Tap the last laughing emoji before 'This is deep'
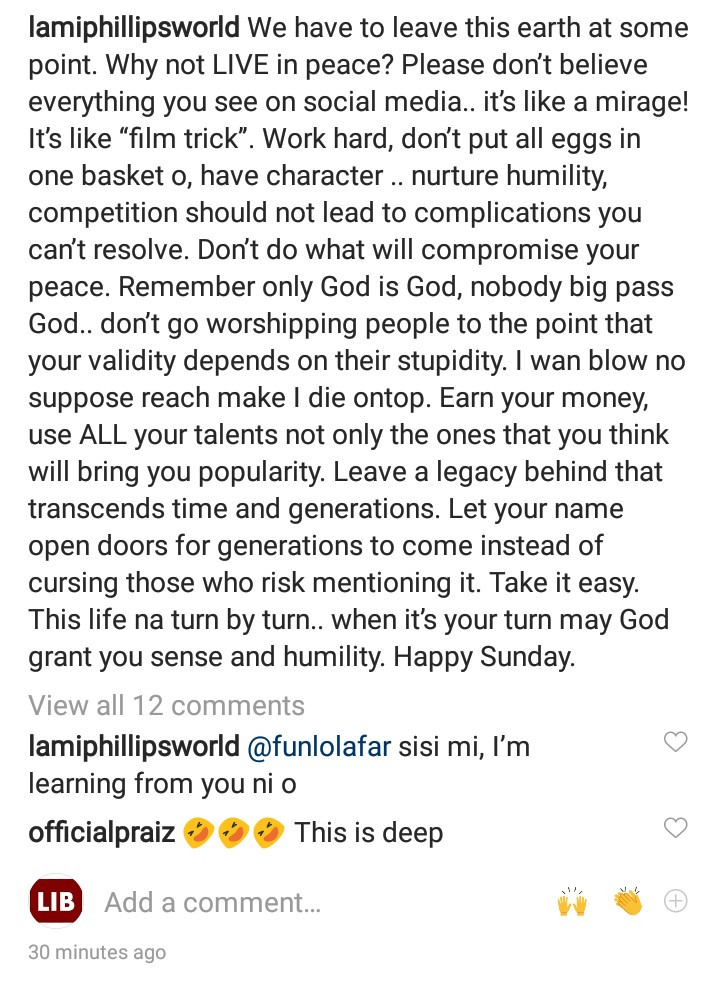The height and width of the screenshot is (986, 720). pos(269,833)
